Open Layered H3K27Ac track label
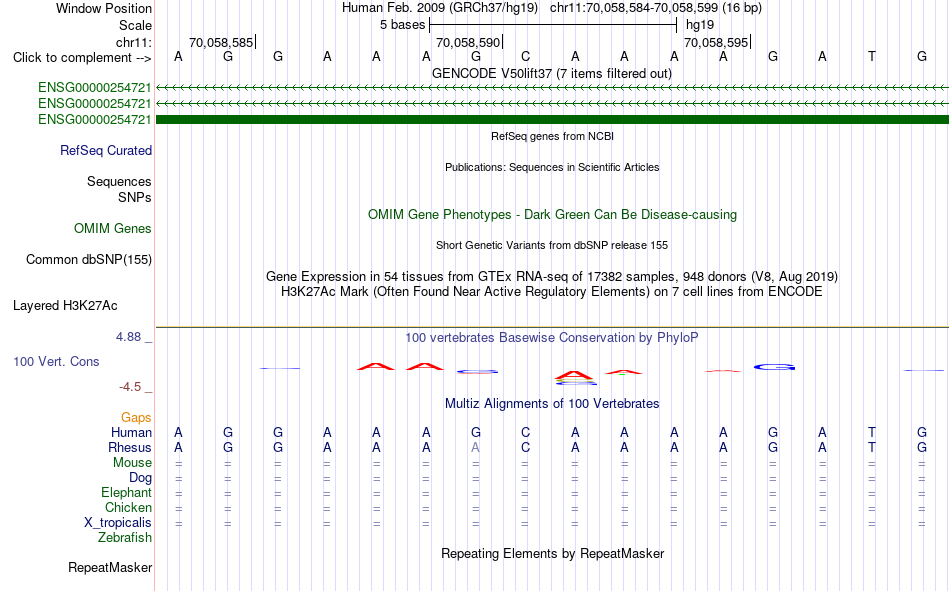The width and height of the screenshot is (950, 591). [x=65, y=306]
